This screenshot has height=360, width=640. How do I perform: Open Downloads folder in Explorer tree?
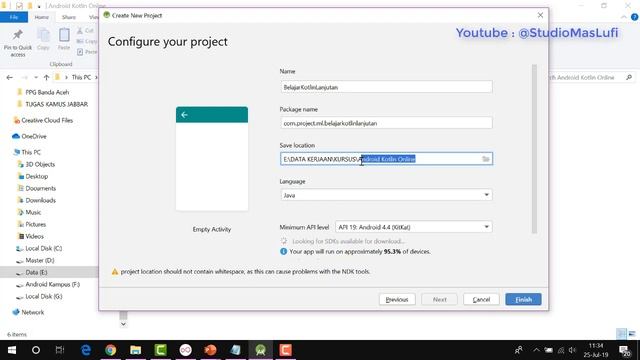coord(40,200)
